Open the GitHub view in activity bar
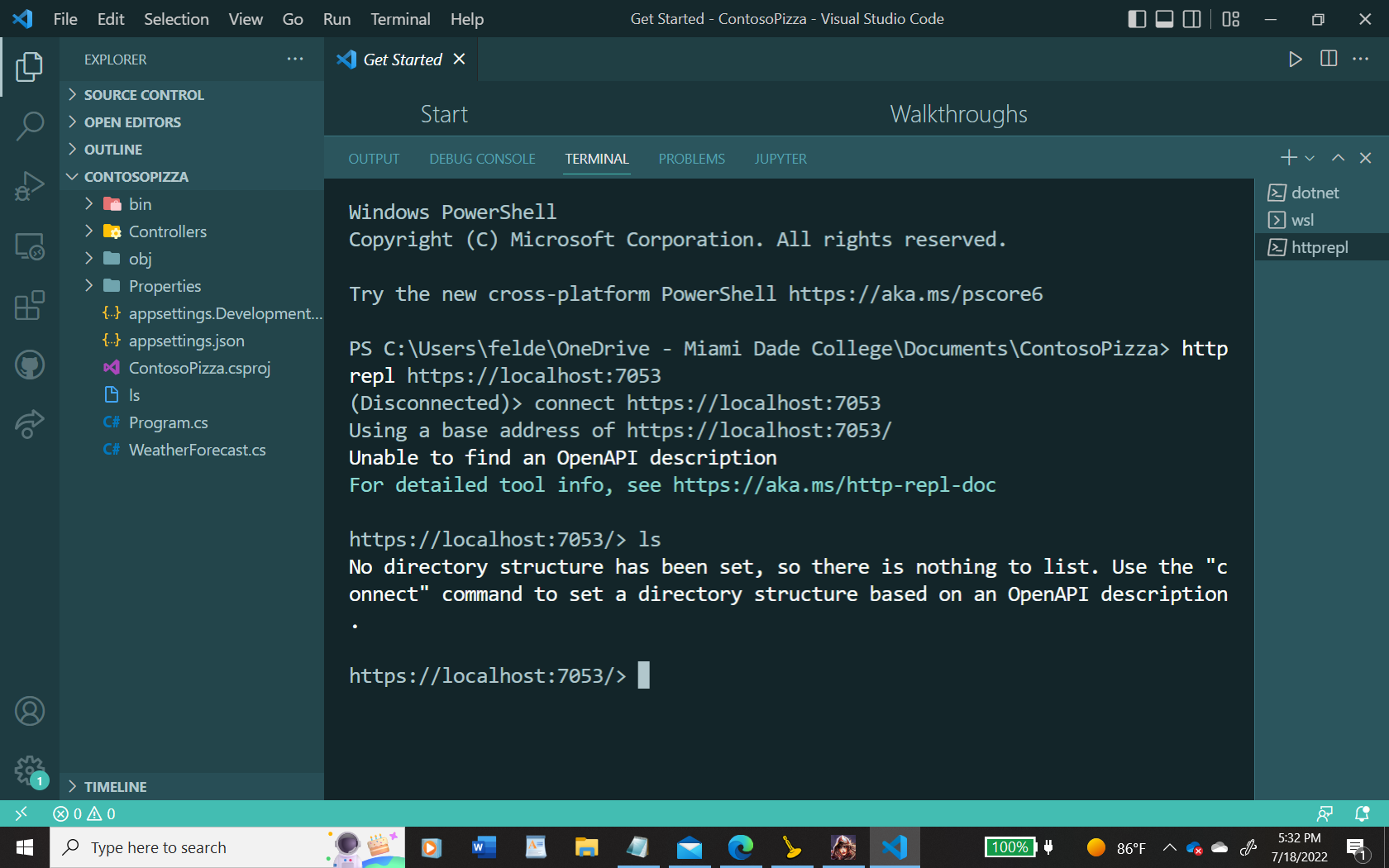This screenshot has width=1389, height=868. (x=30, y=365)
